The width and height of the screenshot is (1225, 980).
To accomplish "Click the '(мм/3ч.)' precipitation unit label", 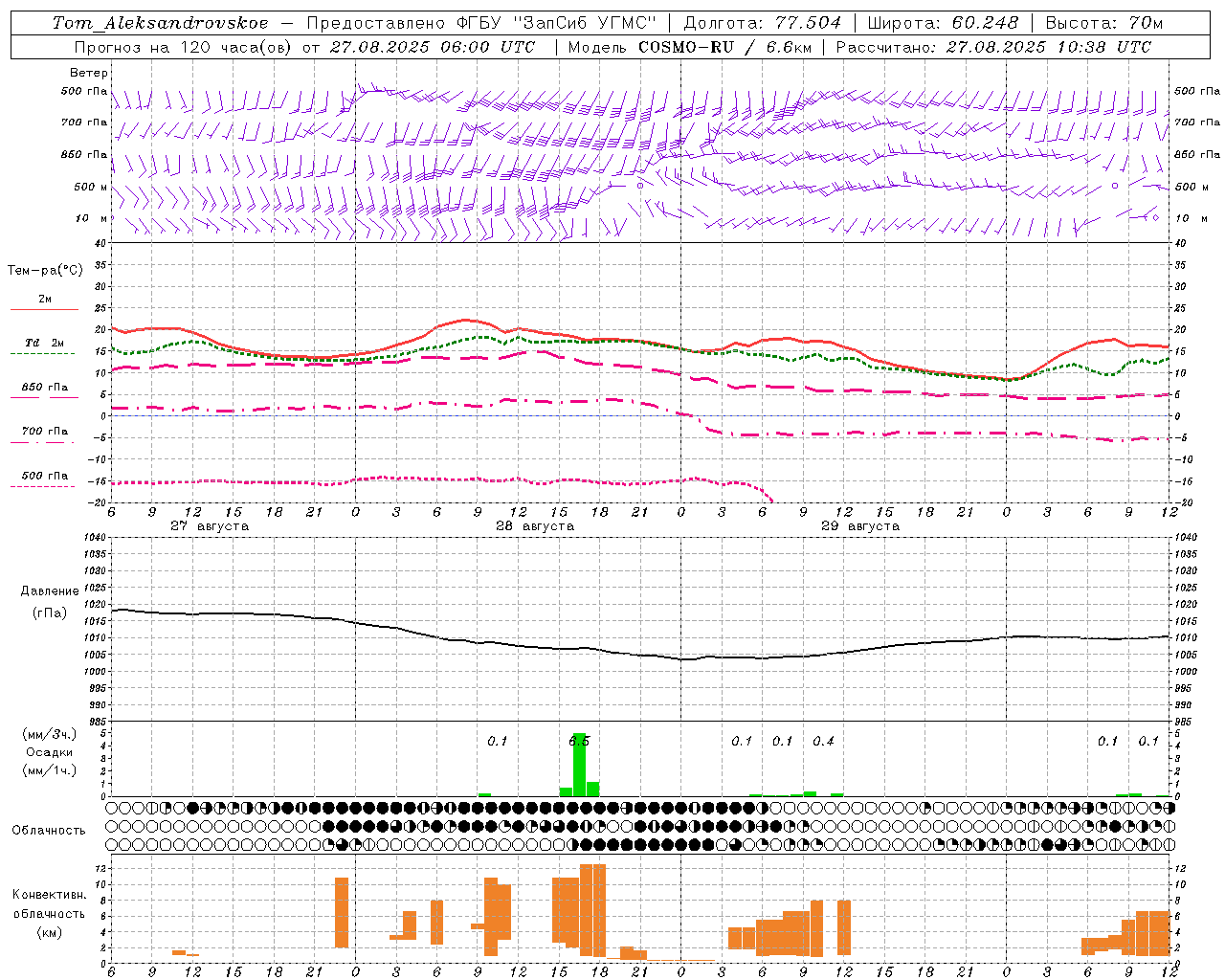I will (x=50, y=734).
